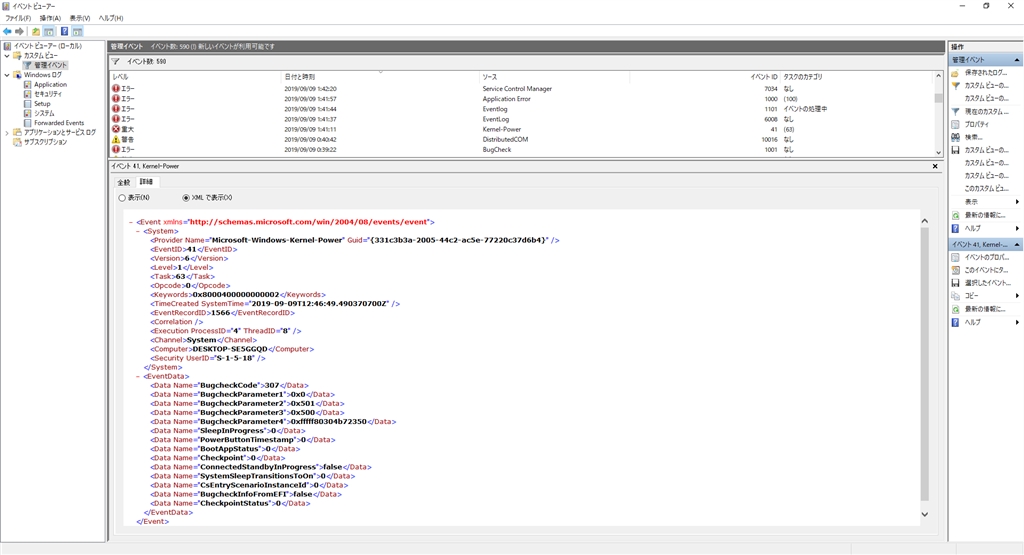Collapse the イベント 41, Kernel-... actions section
Screen dimensions: 1024x555
985,244
